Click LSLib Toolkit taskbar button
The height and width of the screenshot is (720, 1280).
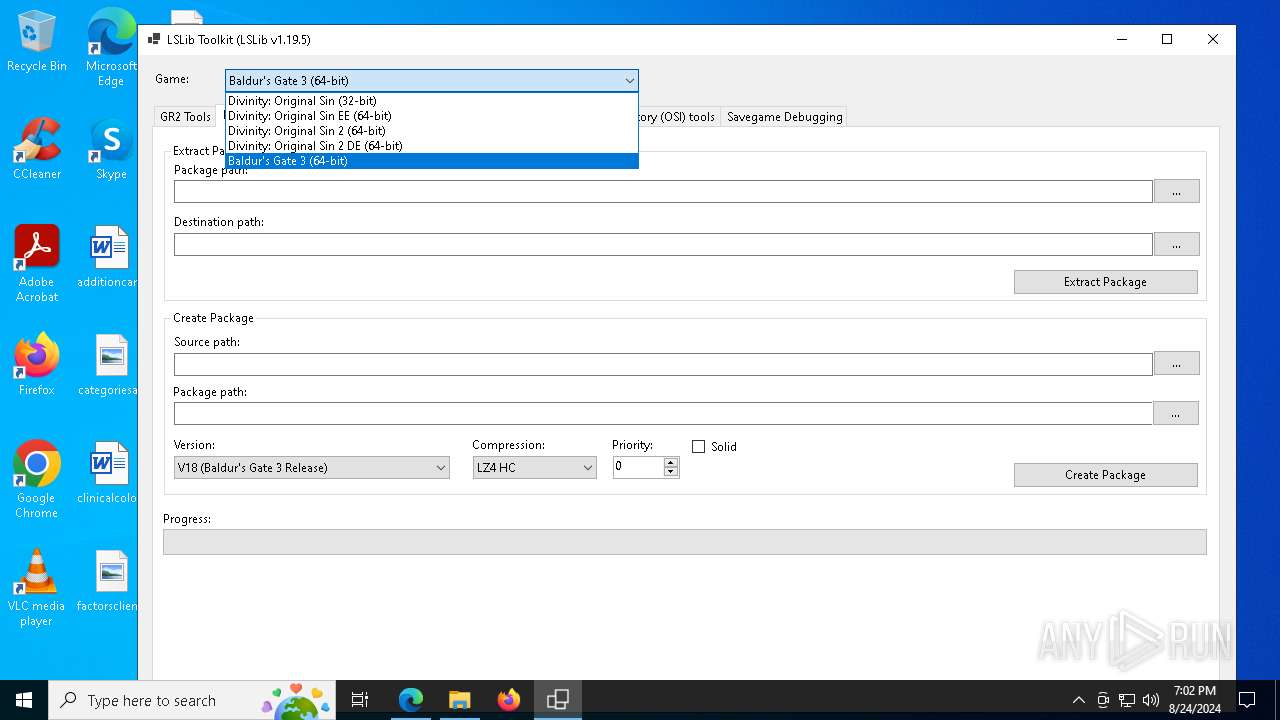pyautogui.click(x=558, y=700)
